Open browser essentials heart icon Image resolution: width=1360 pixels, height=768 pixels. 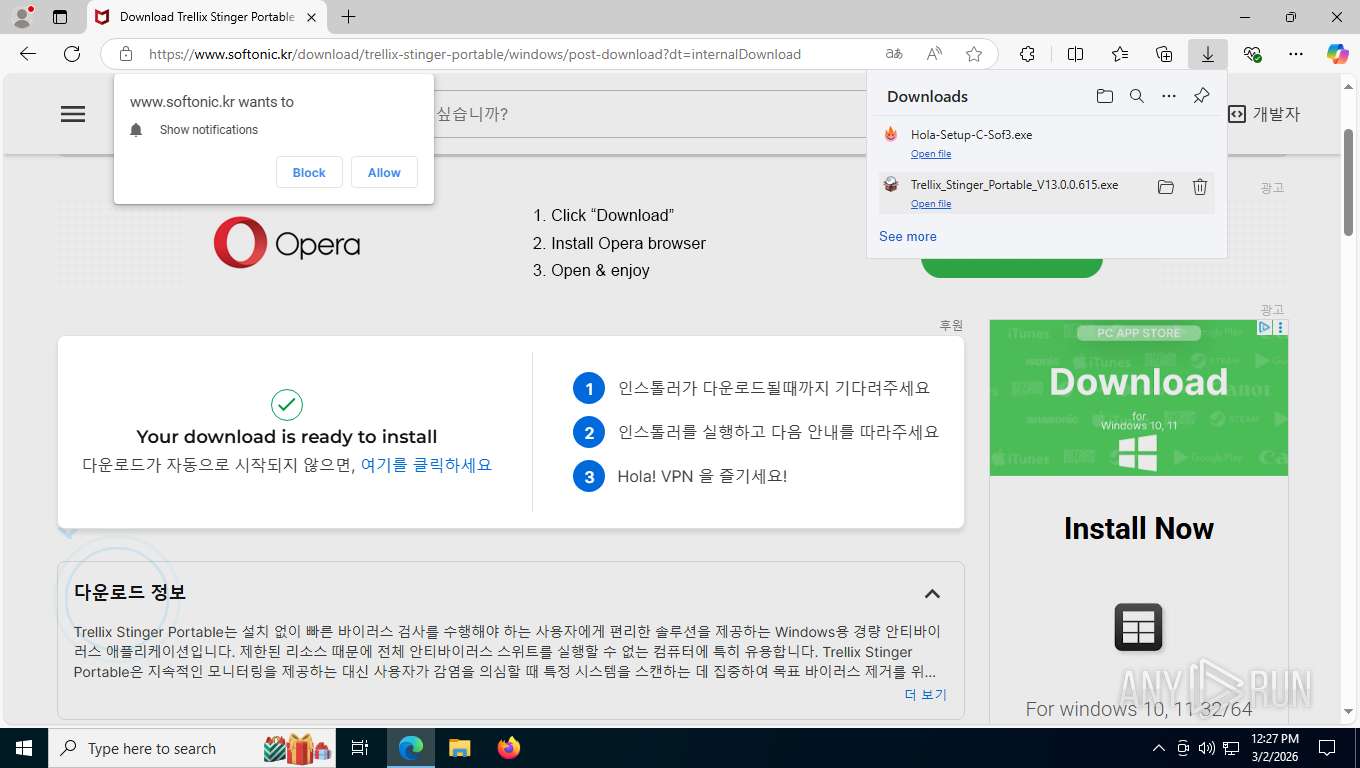tap(1252, 54)
